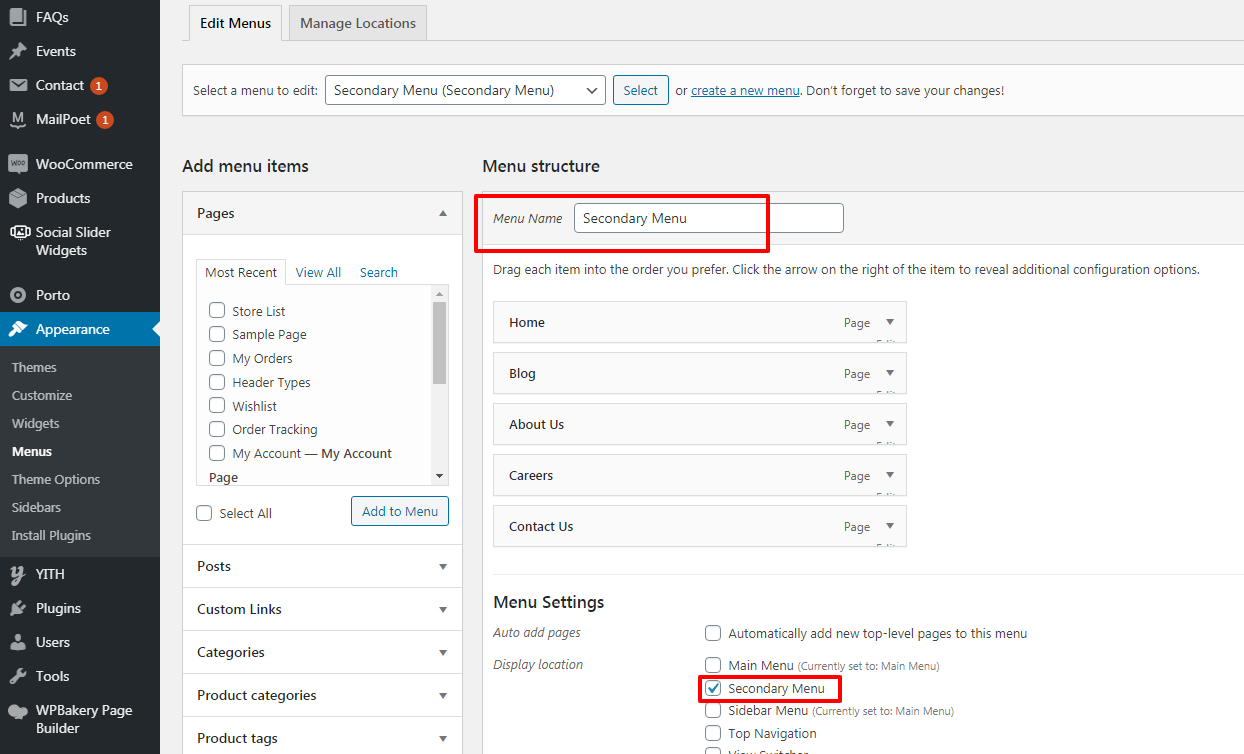Click the Contact notification badge

[x=99, y=86]
